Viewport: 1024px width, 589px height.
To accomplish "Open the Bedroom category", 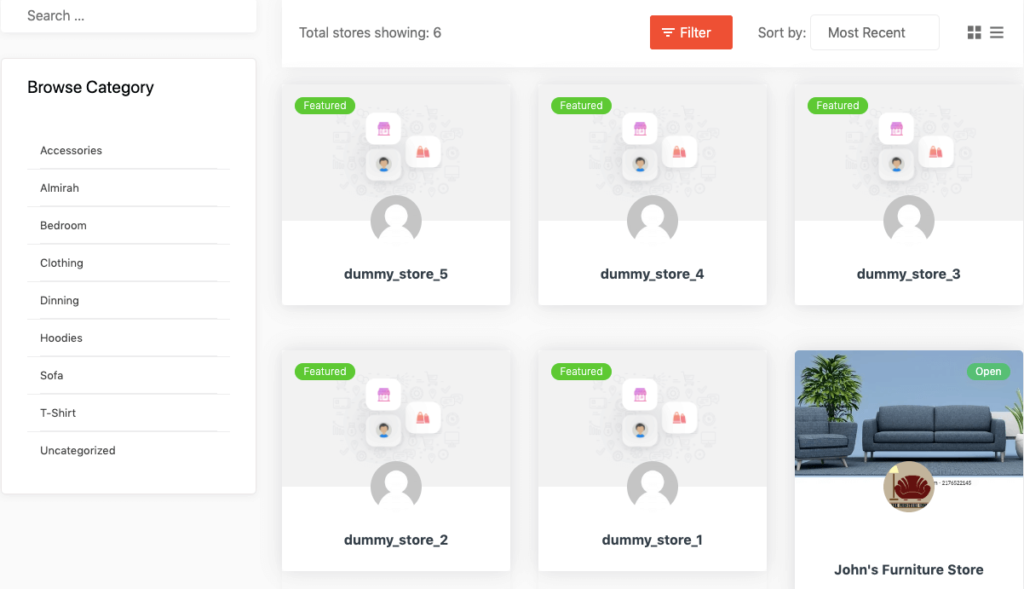I will tap(63, 225).
